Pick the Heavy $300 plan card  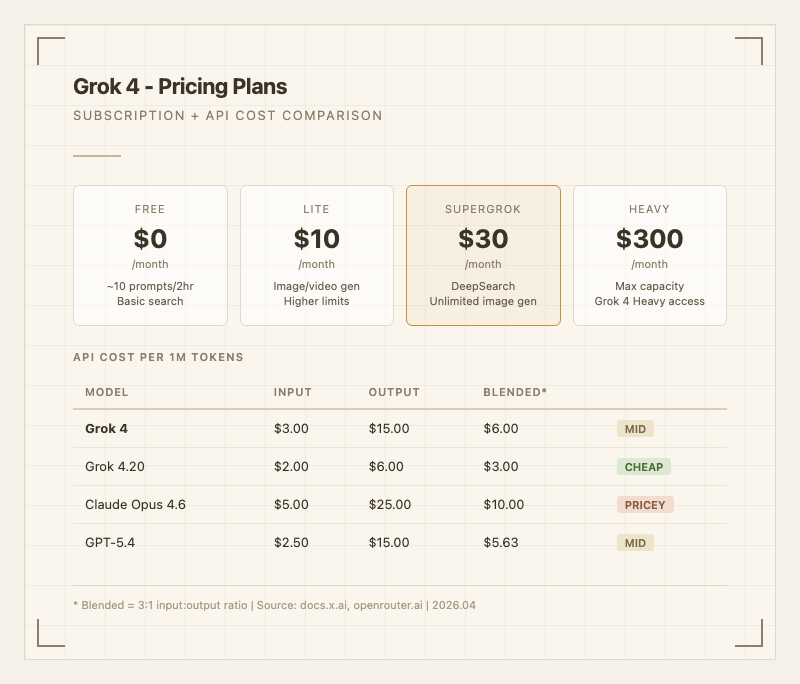(650, 255)
